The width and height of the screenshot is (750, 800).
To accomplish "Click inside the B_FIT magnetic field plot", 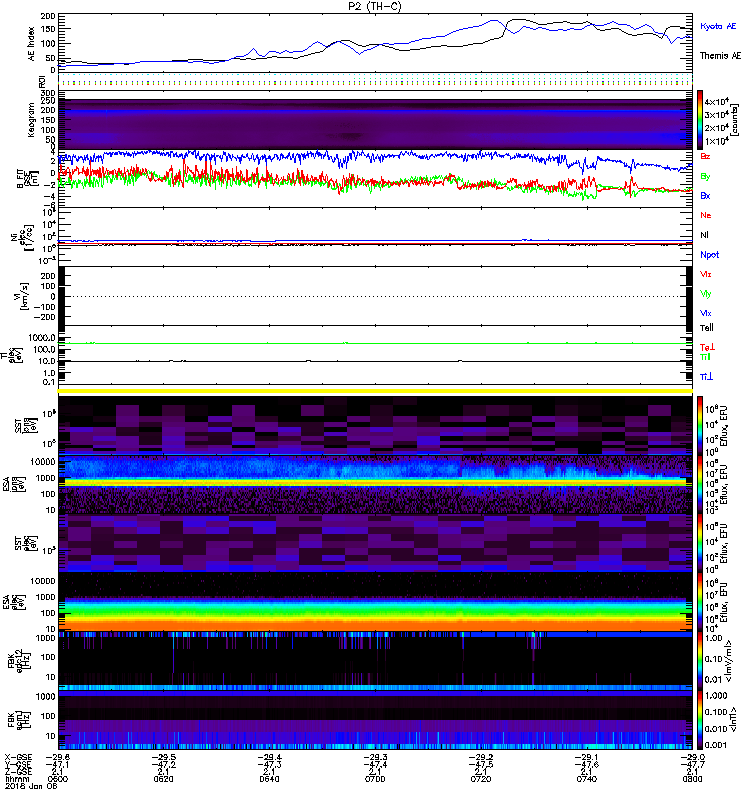I will tap(375, 179).
